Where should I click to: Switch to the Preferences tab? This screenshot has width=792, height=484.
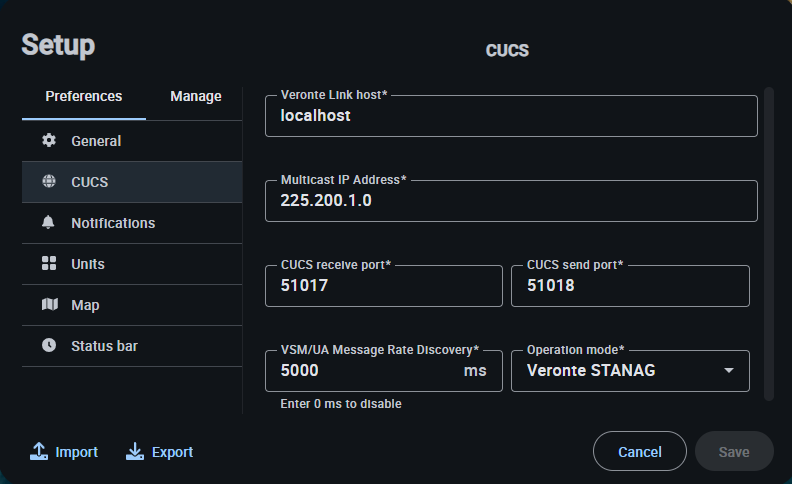[x=84, y=97]
